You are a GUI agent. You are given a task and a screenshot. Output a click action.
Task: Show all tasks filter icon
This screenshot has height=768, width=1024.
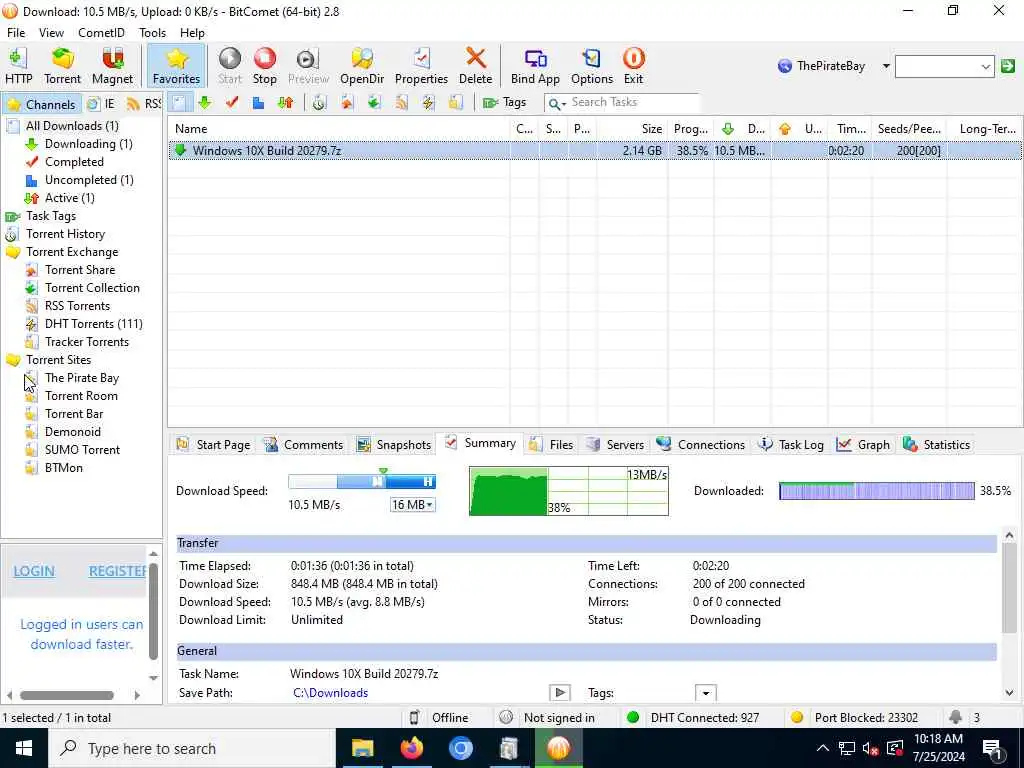tap(179, 103)
